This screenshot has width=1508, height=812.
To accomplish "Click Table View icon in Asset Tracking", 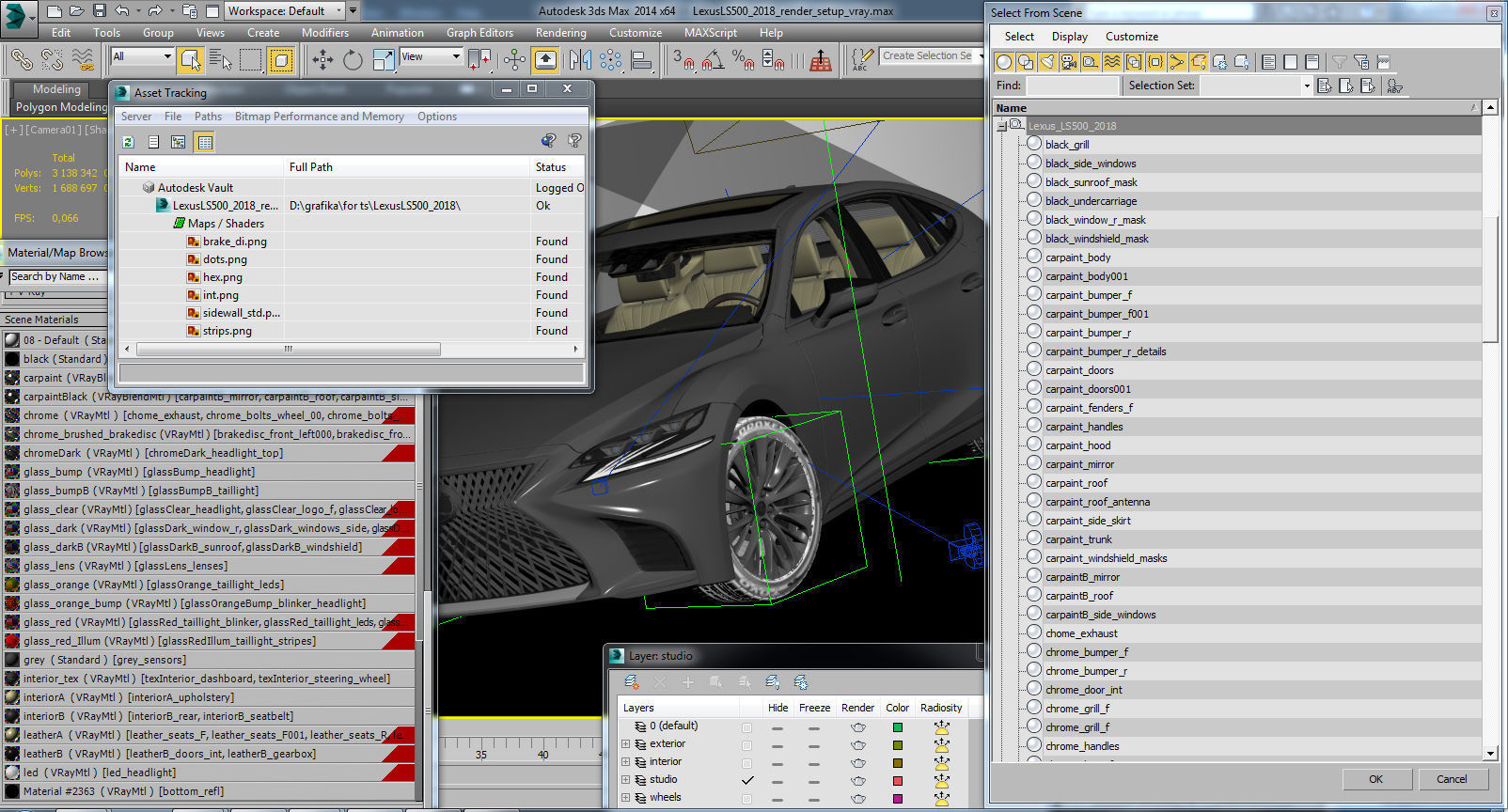I will (205, 142).
